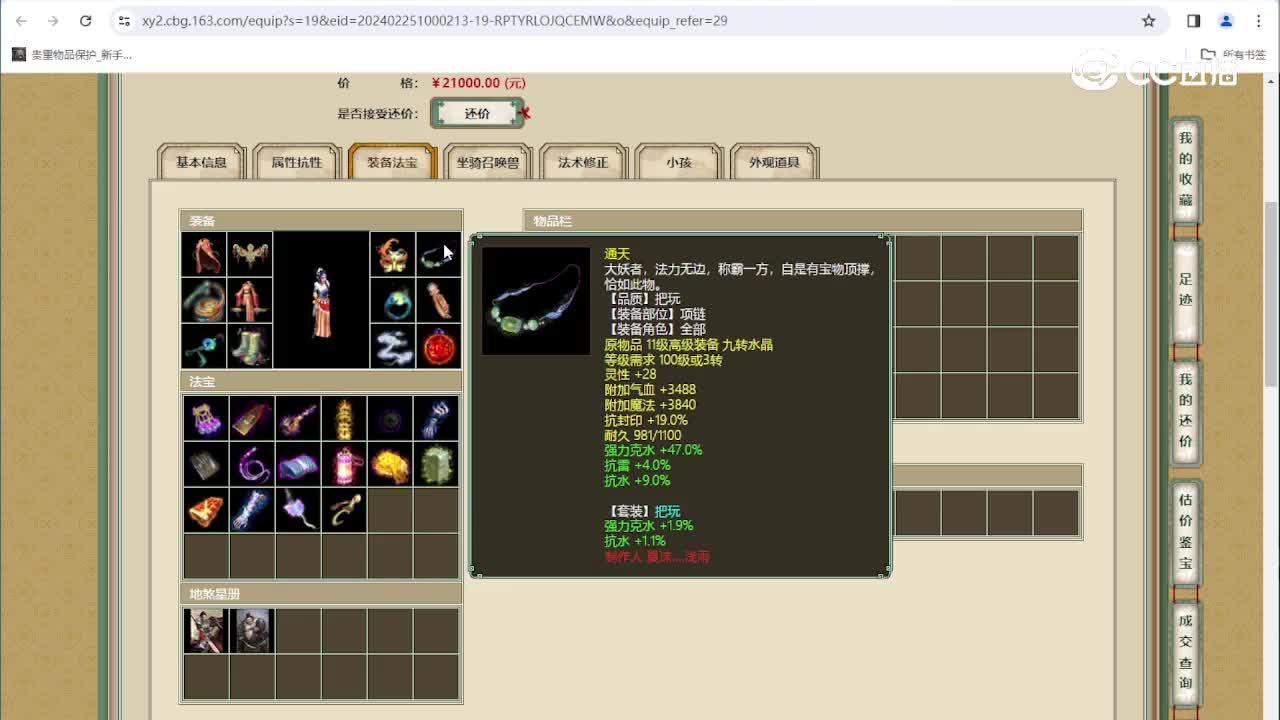Click the 还价 bargain button
This screenshot has width=1280, height=720.
pyautogui.click(x=477, y=113)
